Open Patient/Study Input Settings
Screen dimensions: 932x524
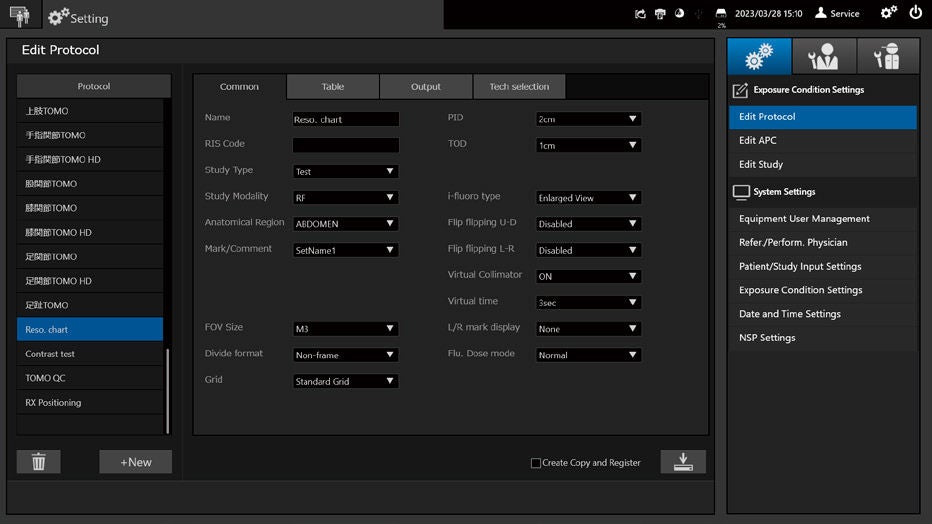(823, 266)
